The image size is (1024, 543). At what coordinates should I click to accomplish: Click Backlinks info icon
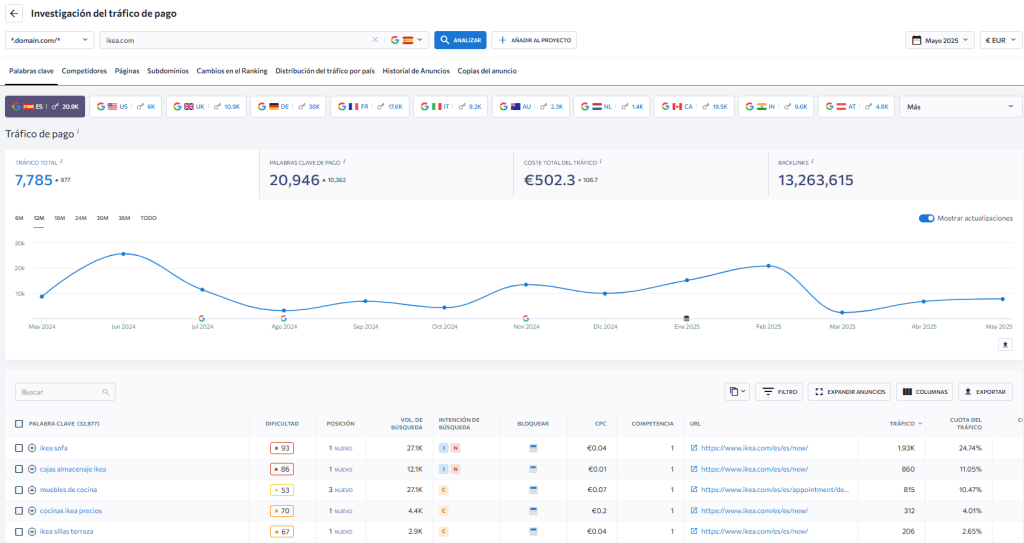[812, 161]
